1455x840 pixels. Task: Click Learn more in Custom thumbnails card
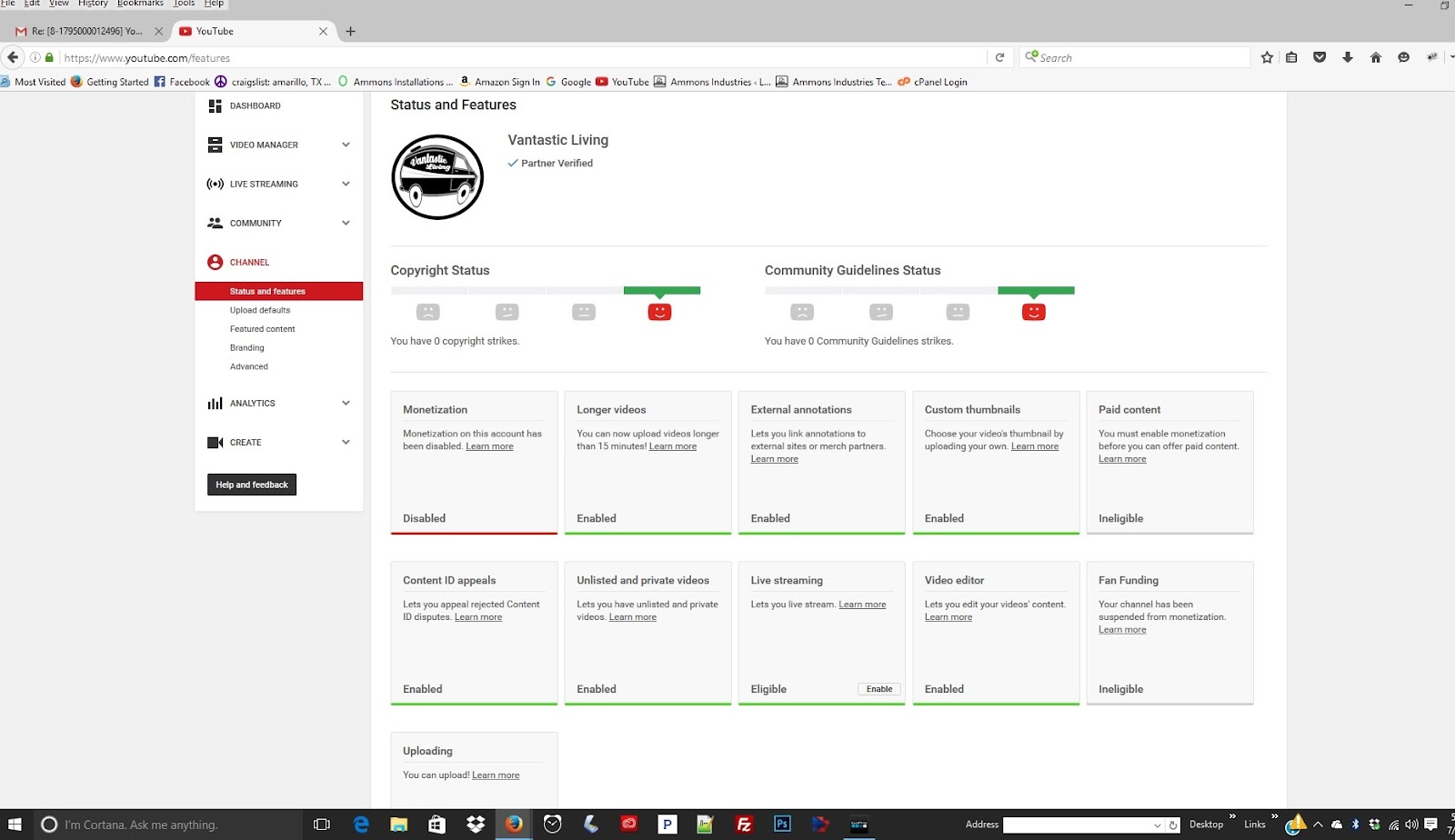pos(1035,446)
